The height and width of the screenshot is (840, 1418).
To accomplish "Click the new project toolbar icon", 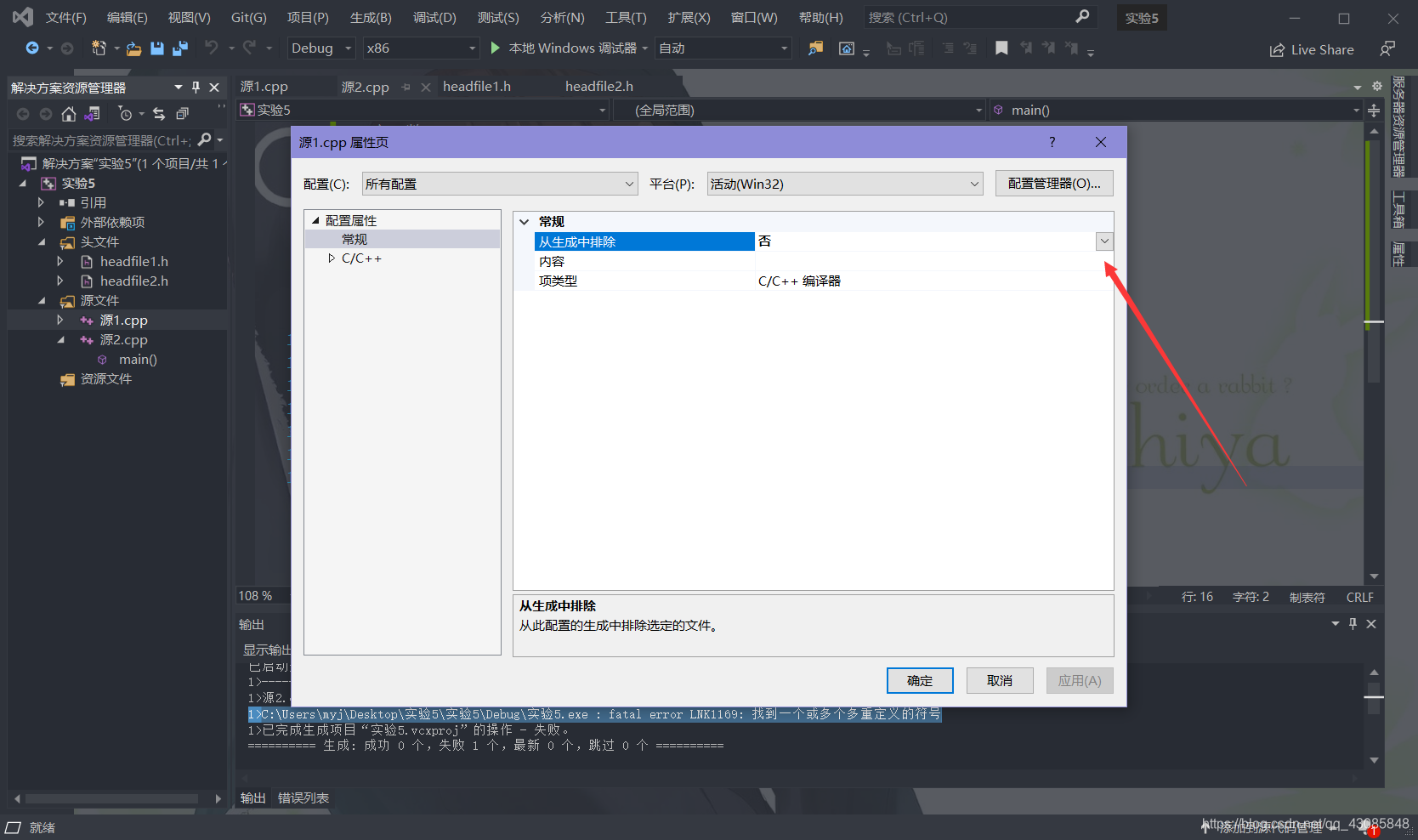I will point(99,48).
